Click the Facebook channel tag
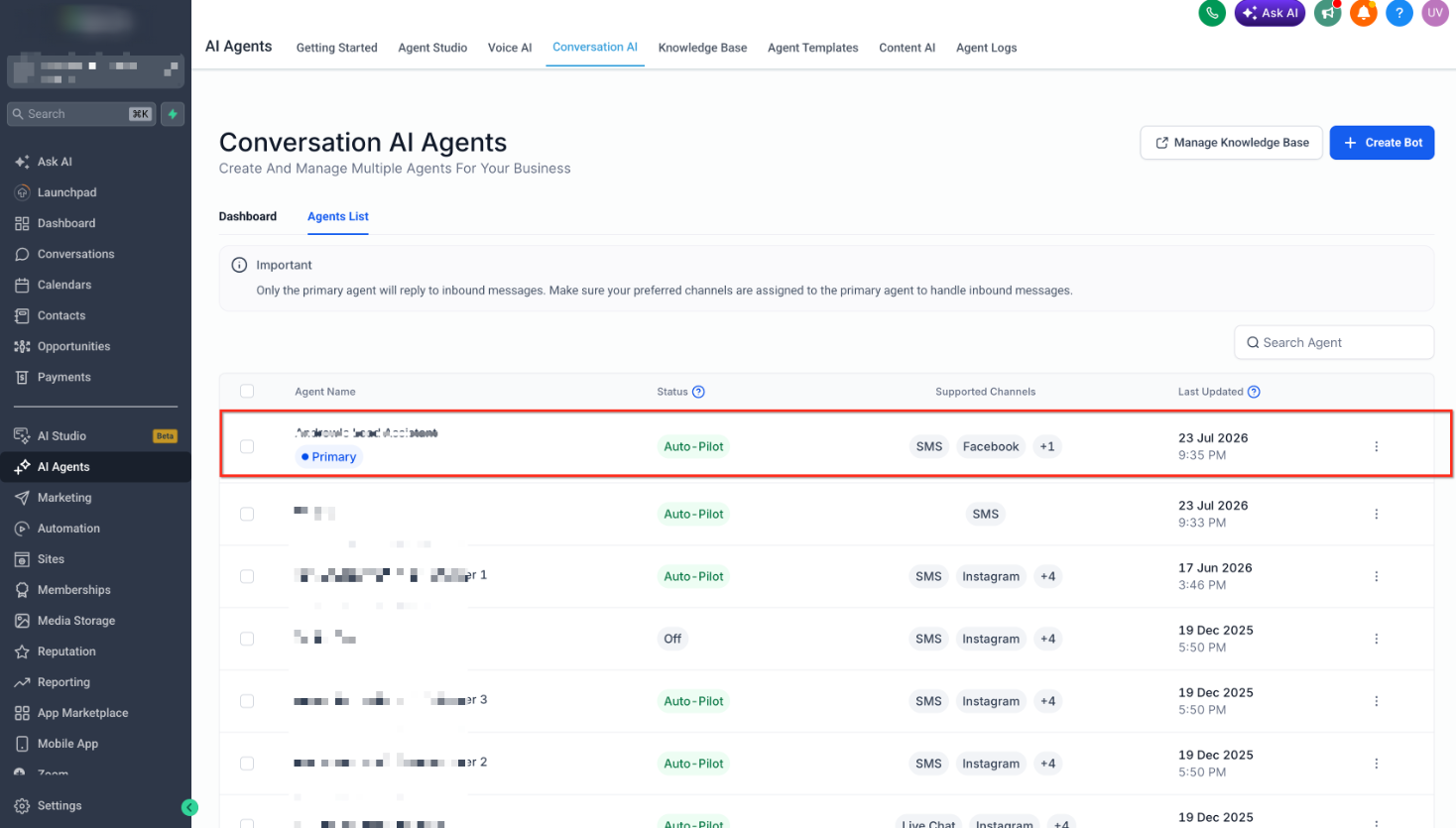Image resolution: width=1456 pixels, height=828 pixels. [x=991, y=446]
